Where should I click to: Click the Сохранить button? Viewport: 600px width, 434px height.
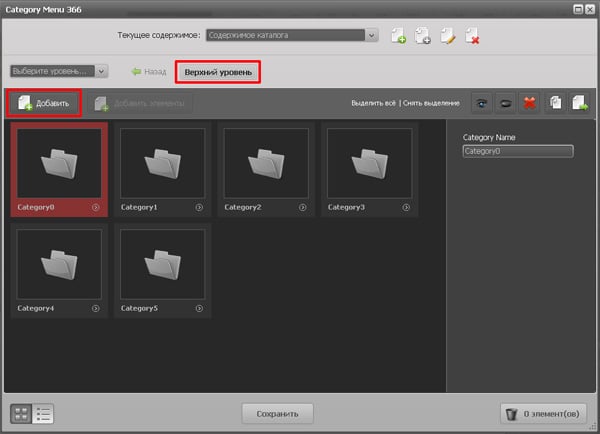tap(277, 413)
